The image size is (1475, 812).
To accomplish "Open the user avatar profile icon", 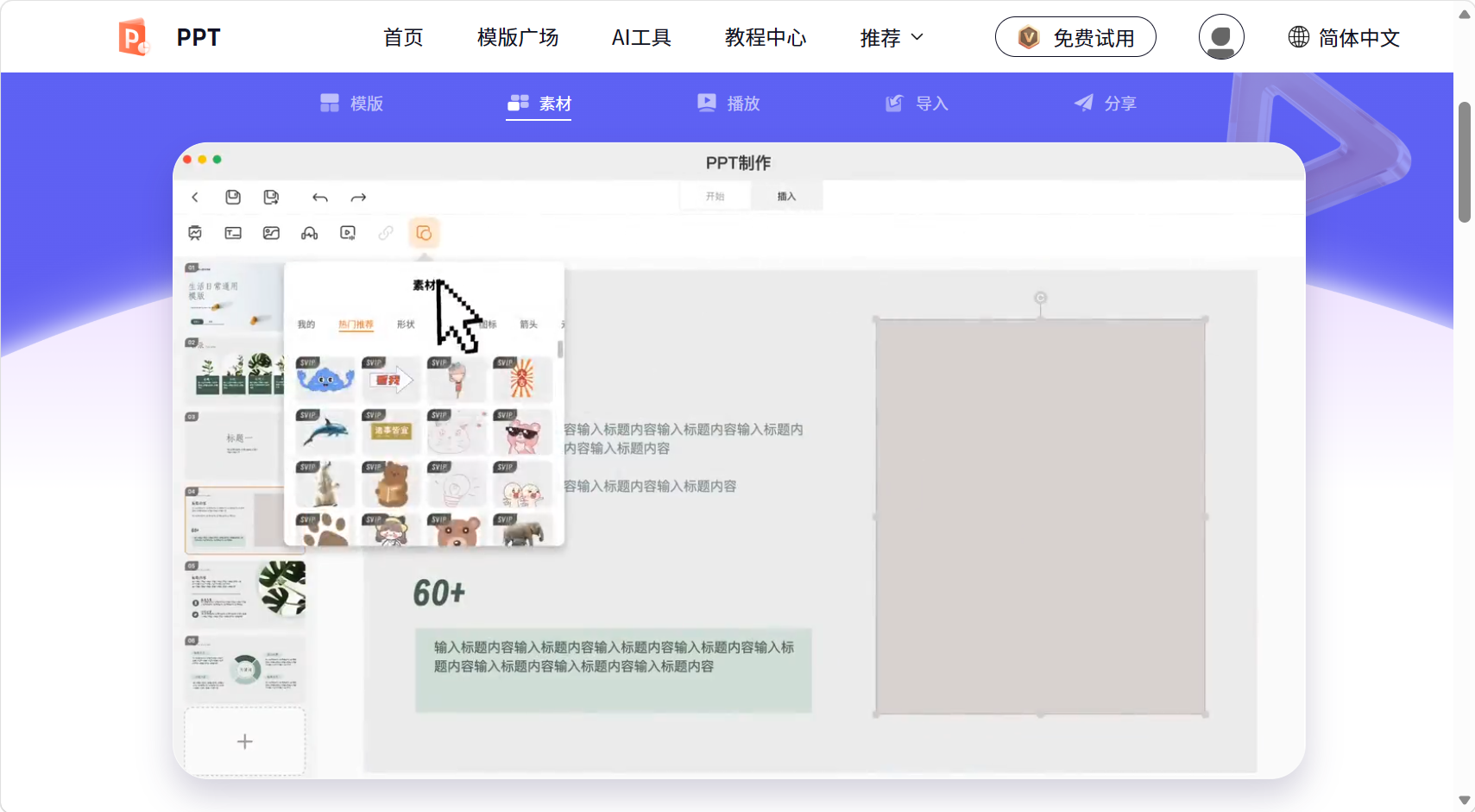I will point(1221,37).
